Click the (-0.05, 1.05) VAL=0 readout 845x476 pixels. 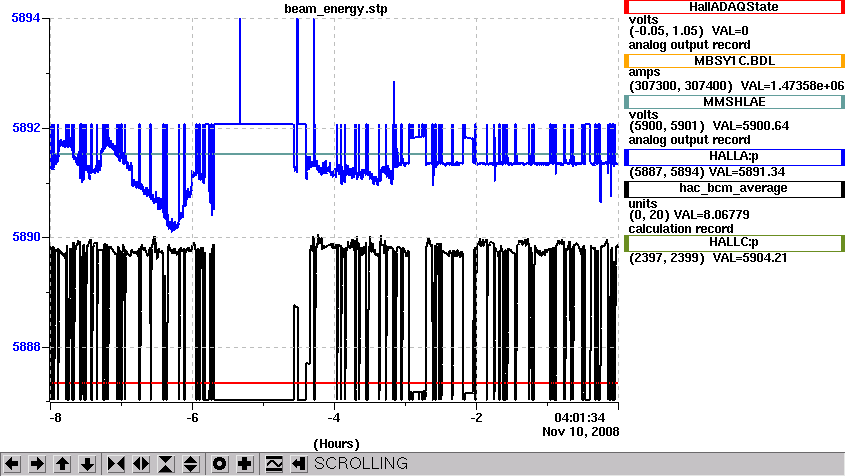[689, 31]
